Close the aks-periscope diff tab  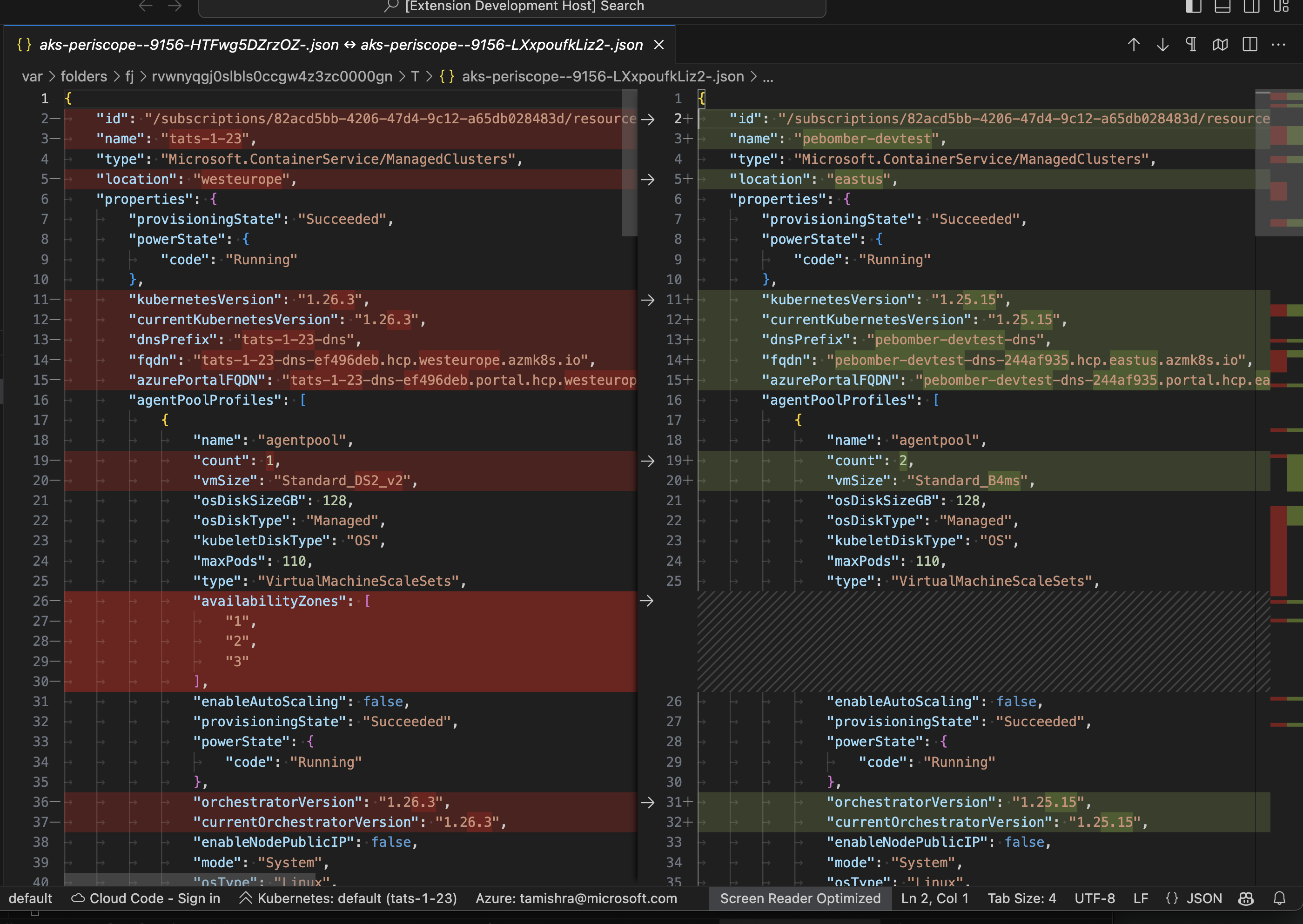point(659,44)
